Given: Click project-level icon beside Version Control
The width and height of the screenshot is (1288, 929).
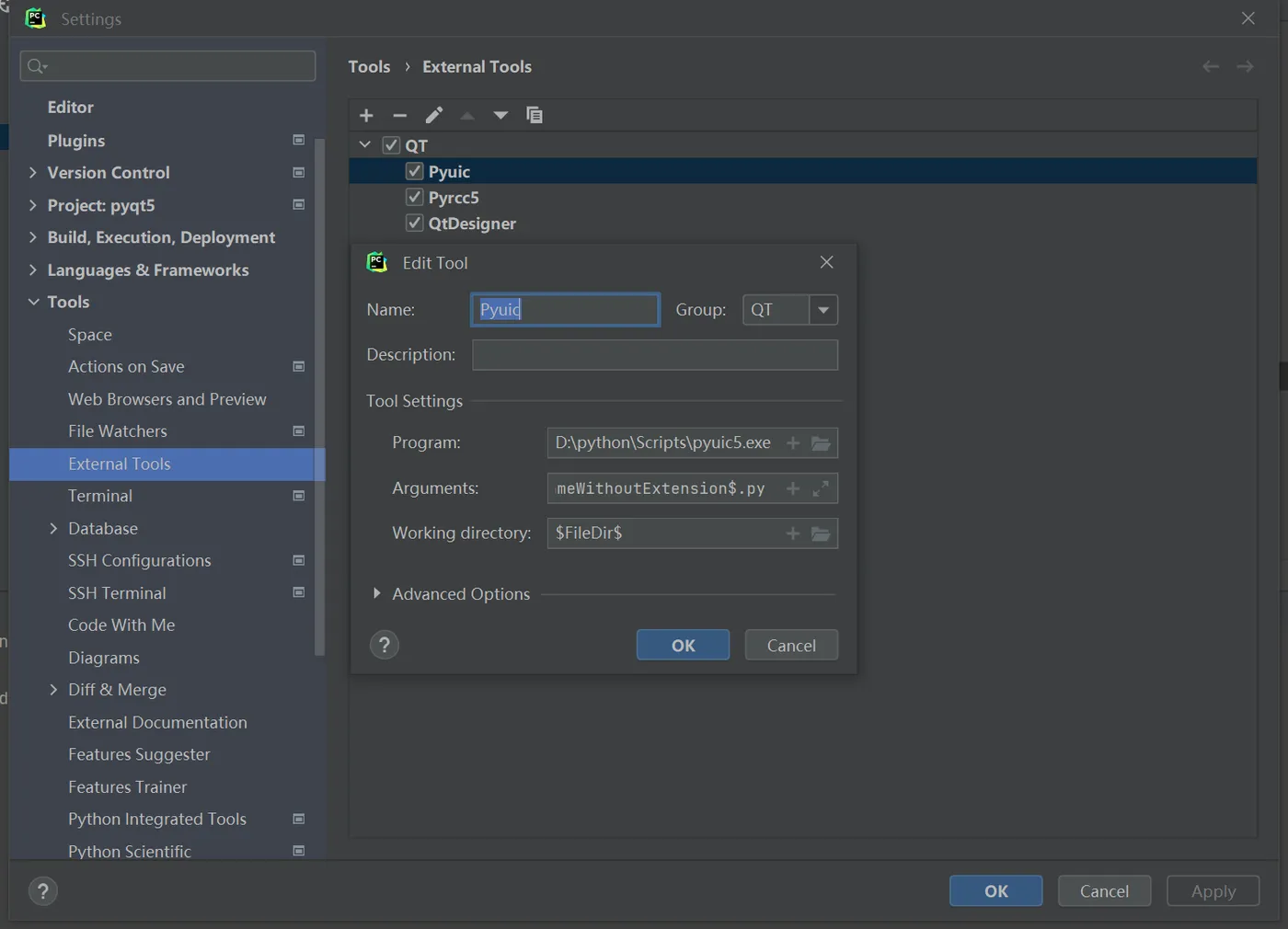Looking at the screenshot, I should [299, 172].
